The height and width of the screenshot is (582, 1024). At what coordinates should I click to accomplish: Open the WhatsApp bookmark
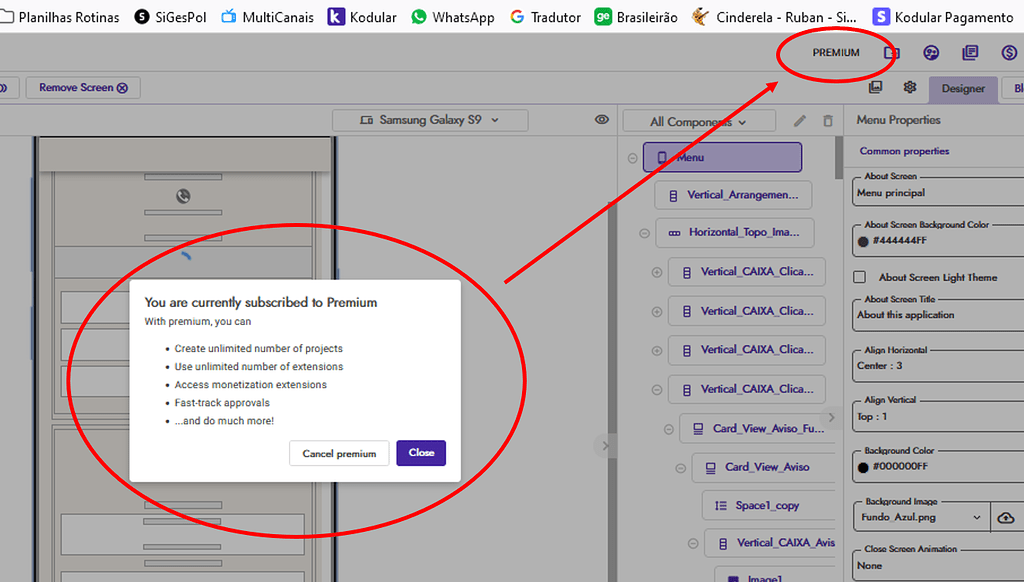(x=453, y=17)
